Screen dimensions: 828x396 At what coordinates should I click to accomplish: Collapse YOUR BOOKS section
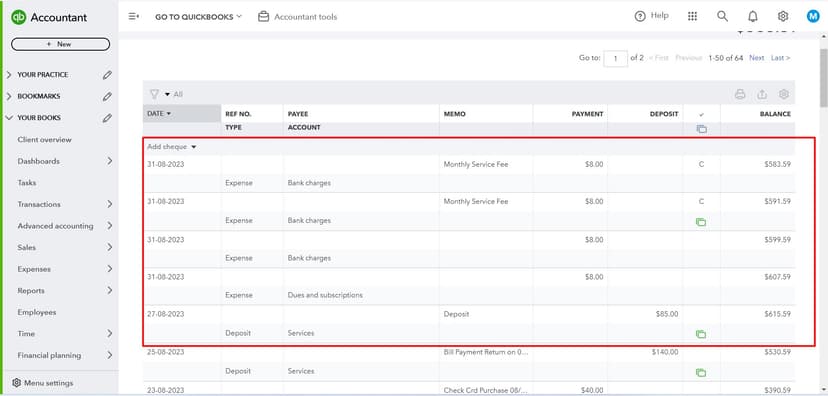pos(9,118)
